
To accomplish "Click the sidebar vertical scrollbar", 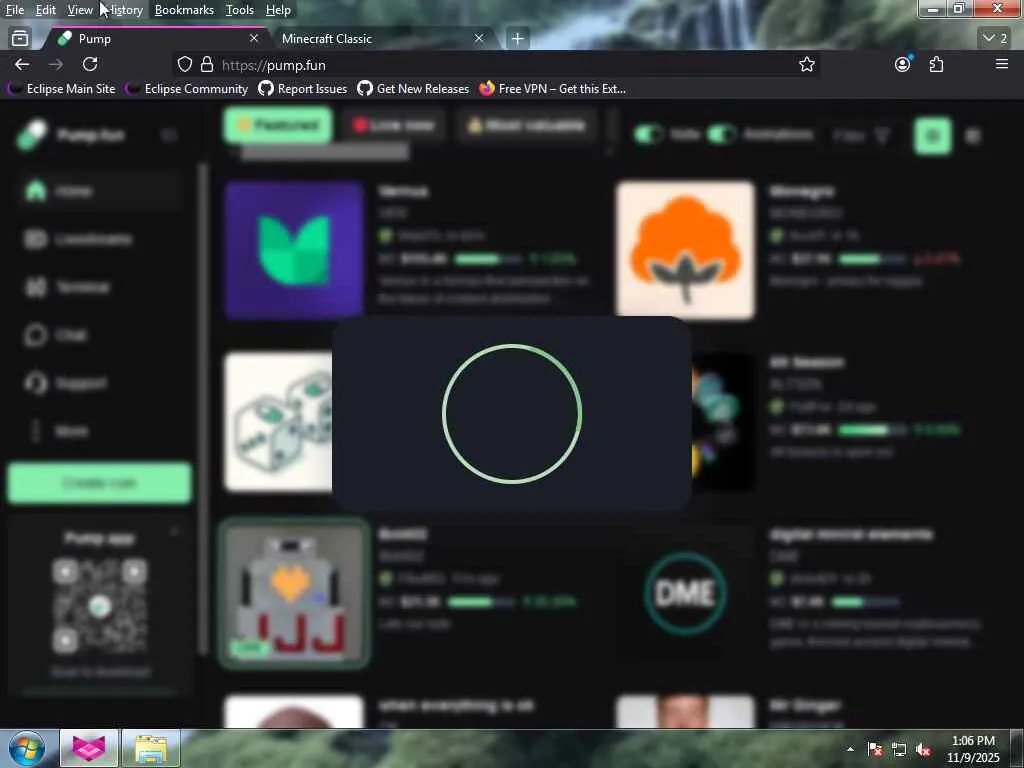I will tap(203, 408).
